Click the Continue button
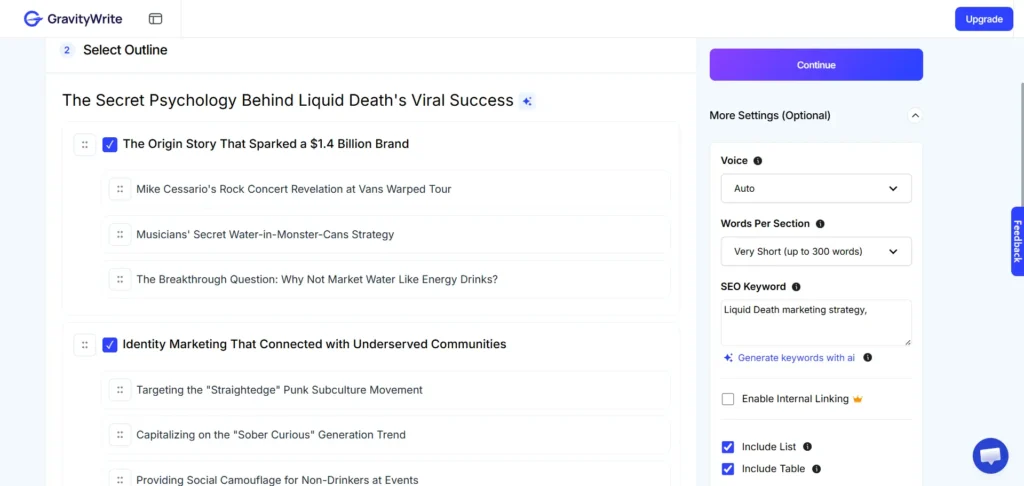 point(816,65)
